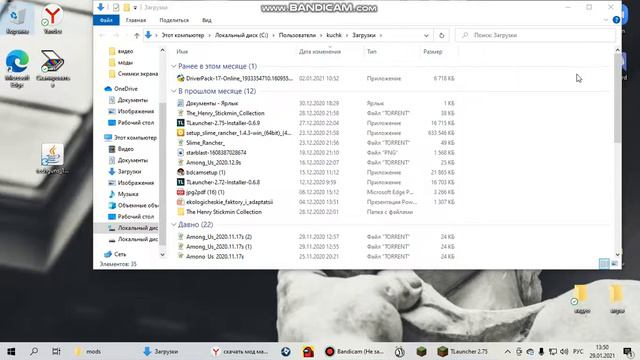Open Снимки экрана folder in navigation pane

click(x=137, y=74)
